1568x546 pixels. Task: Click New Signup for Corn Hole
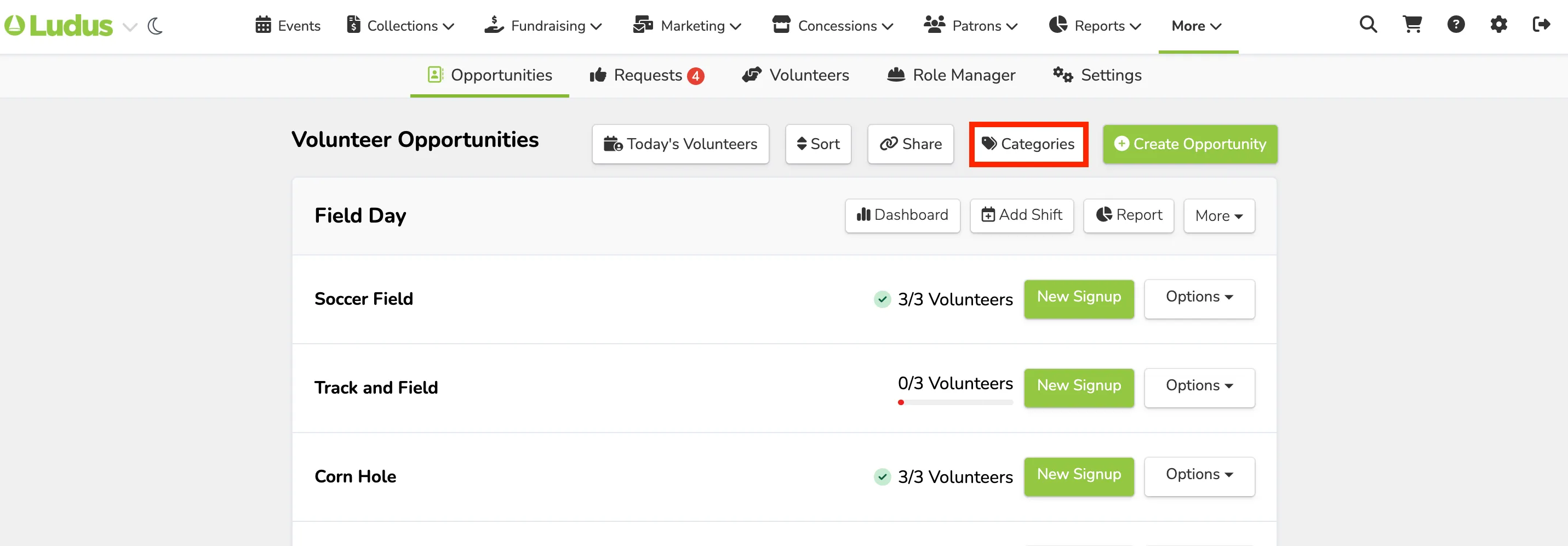tap(1079, 476)
